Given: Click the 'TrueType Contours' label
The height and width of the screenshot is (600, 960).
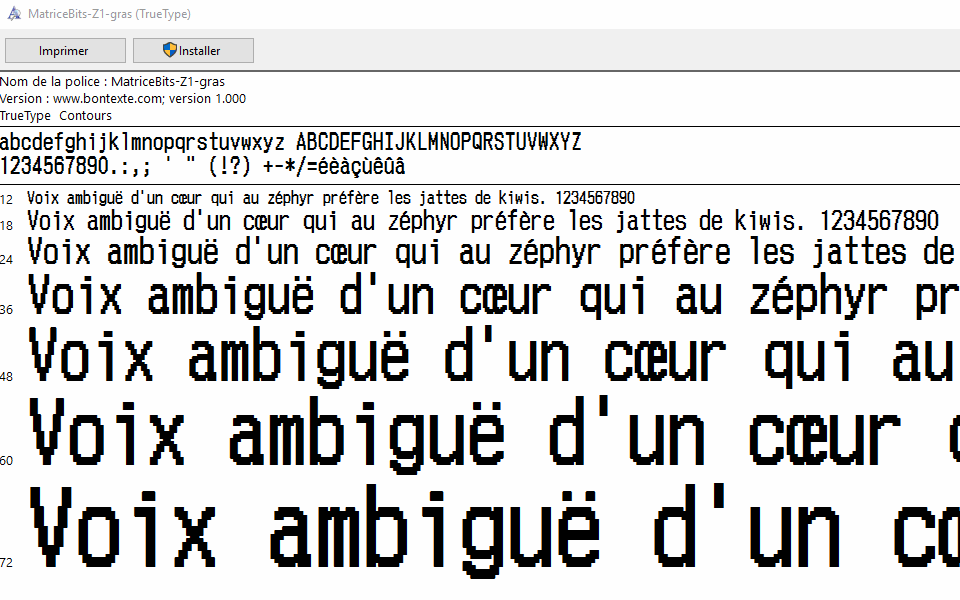Looking at the screenshot, I should (x=56, y=115).
